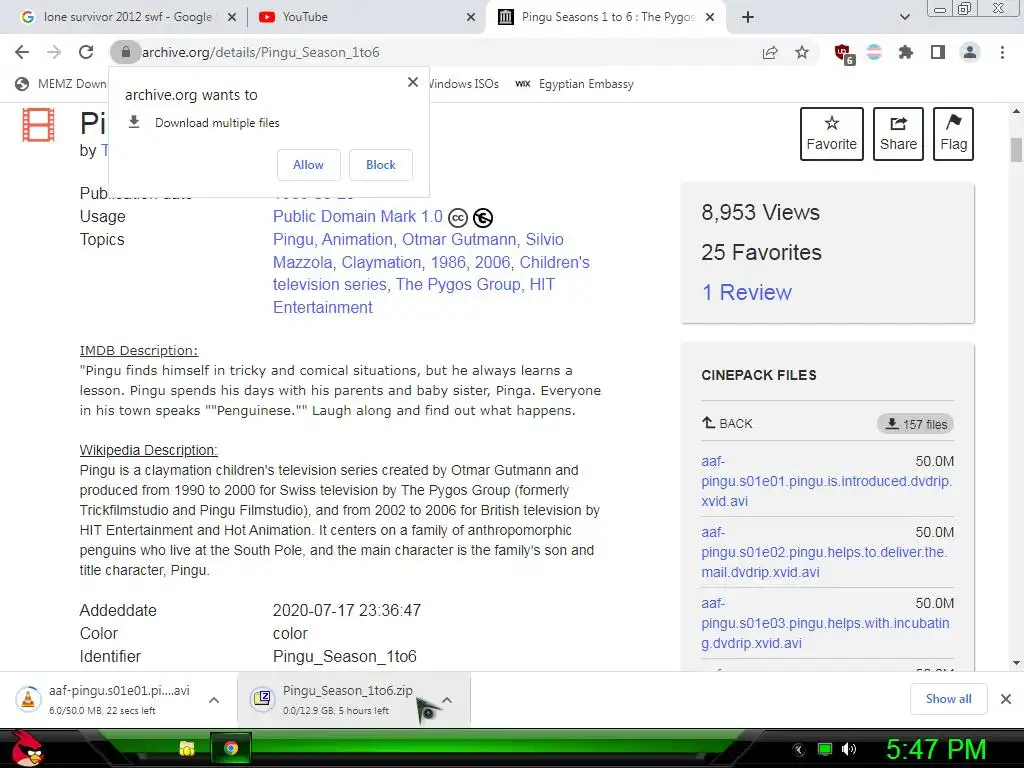Open s01e01 pingu is introduced avi file

tap(826, 481)
